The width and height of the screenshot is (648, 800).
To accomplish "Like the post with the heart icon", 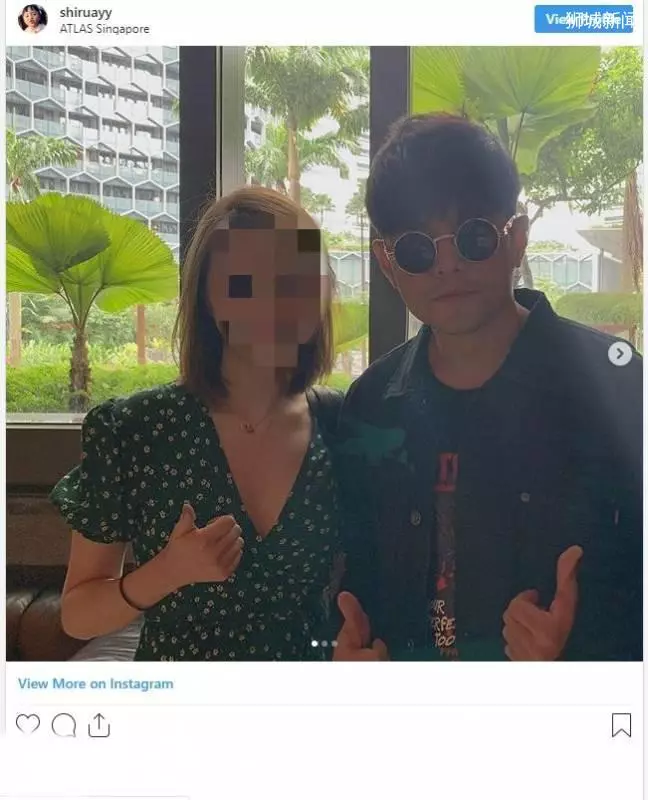I will tap(28, 723).
